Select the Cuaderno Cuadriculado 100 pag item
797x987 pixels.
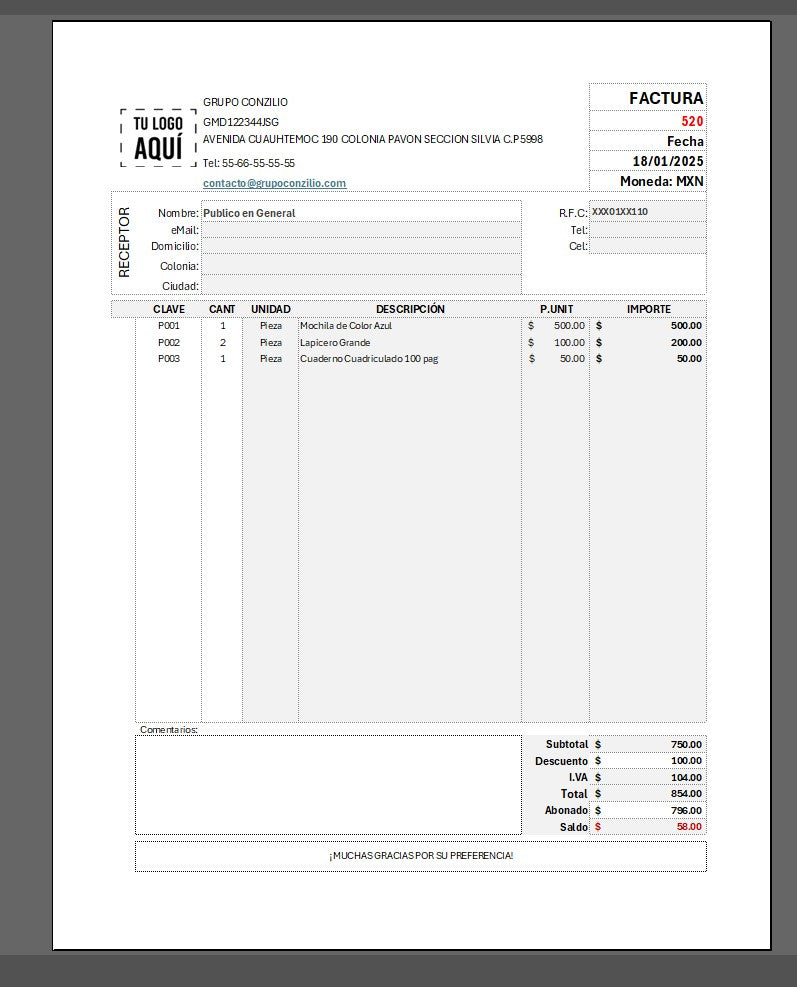tap(369, 359)
